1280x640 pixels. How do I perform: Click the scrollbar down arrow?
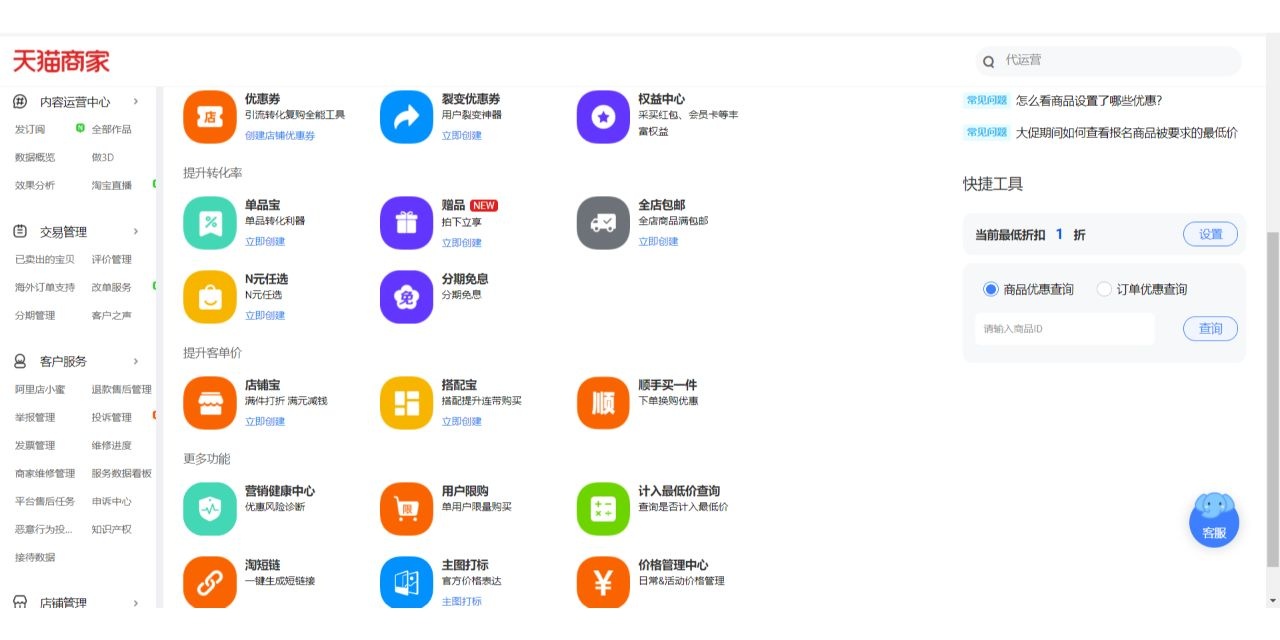1272,601
